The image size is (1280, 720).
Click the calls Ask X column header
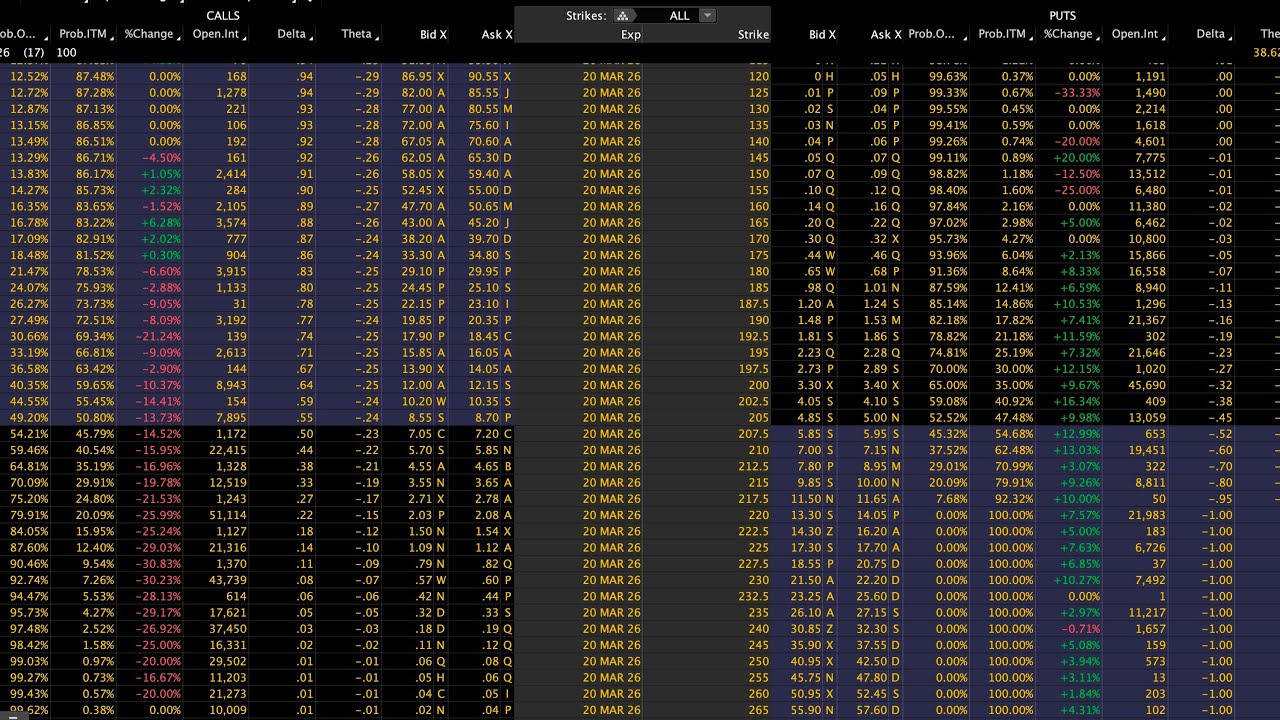496,35
